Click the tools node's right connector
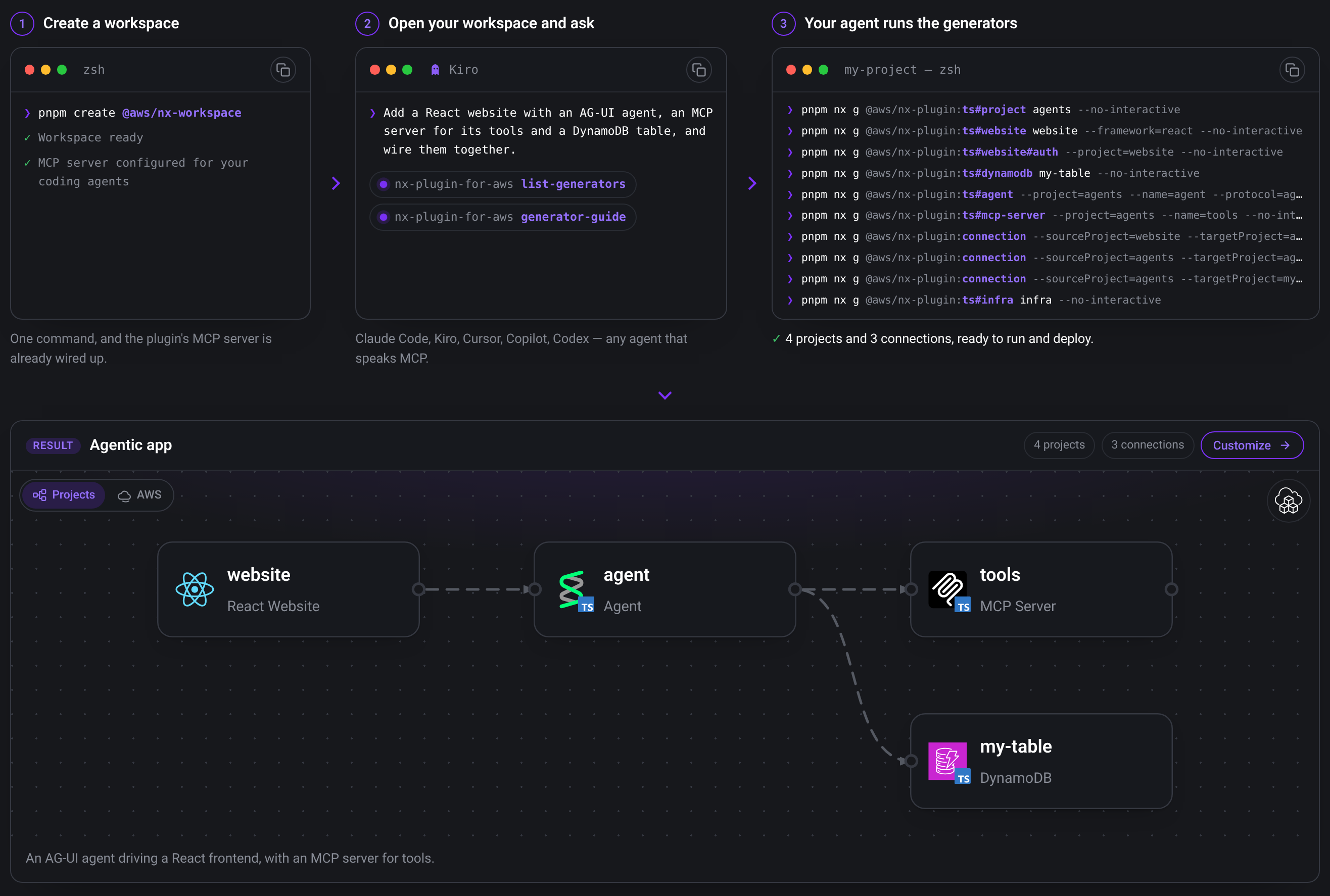Screen dimensions: 1330x896 click(x=1171, y=589)
